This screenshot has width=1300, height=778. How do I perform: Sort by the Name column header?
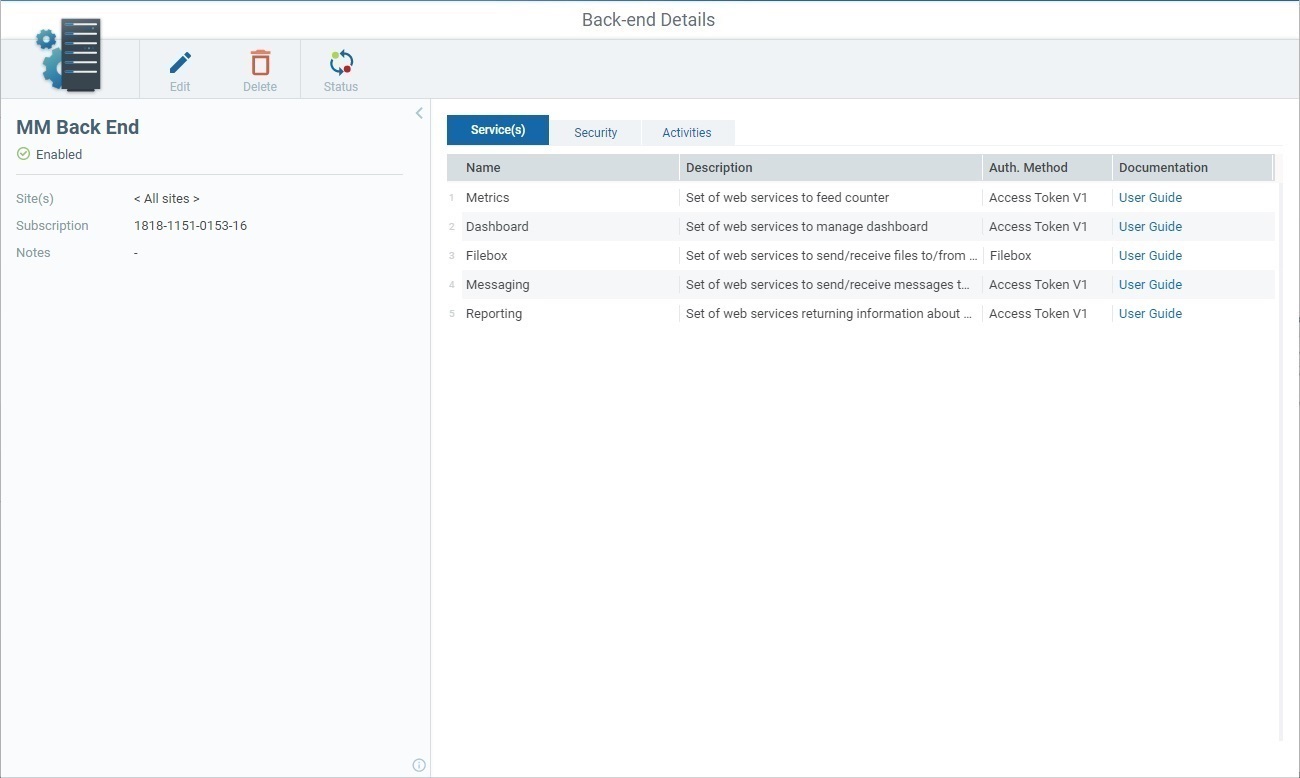(x=483, y=167)
